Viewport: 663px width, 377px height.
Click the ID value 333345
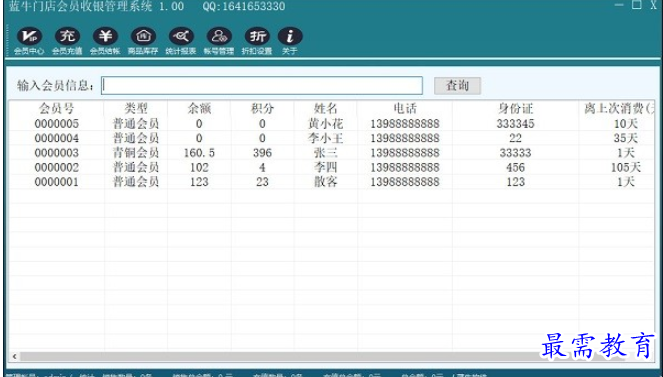[x=515, y=124]
